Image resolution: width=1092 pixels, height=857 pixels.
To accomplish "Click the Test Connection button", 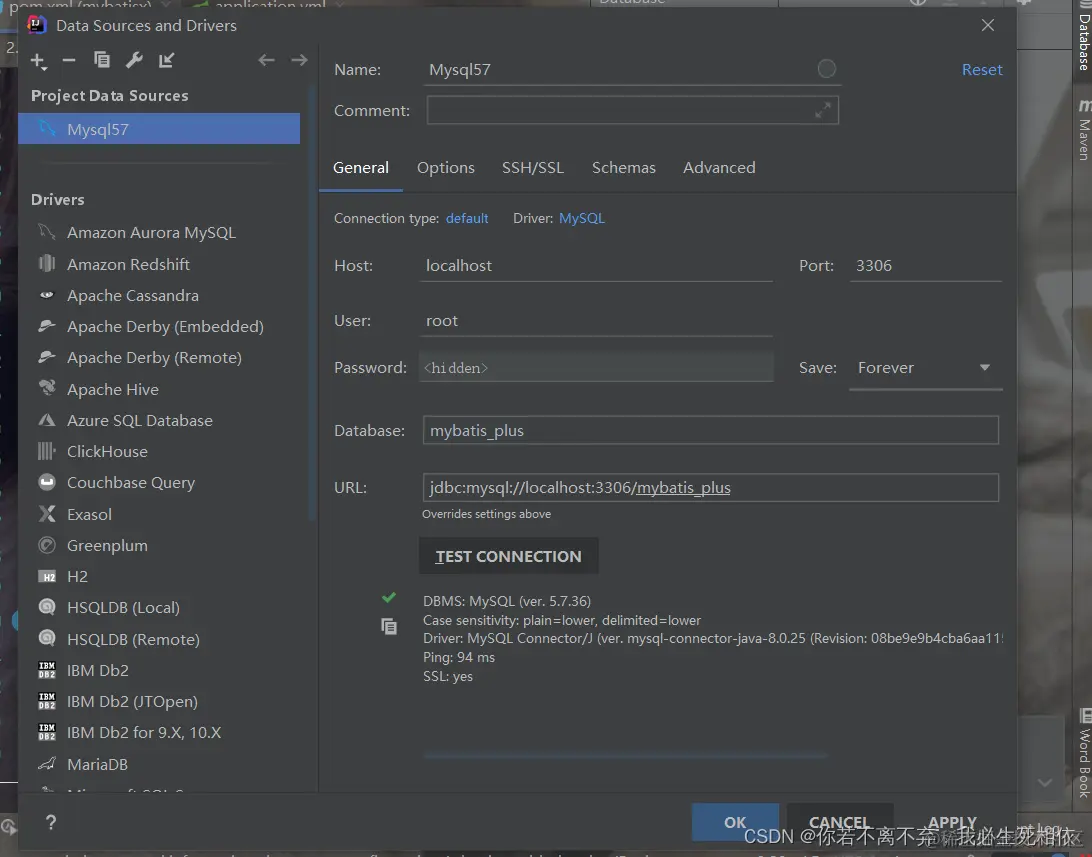I will click(508, 556).
